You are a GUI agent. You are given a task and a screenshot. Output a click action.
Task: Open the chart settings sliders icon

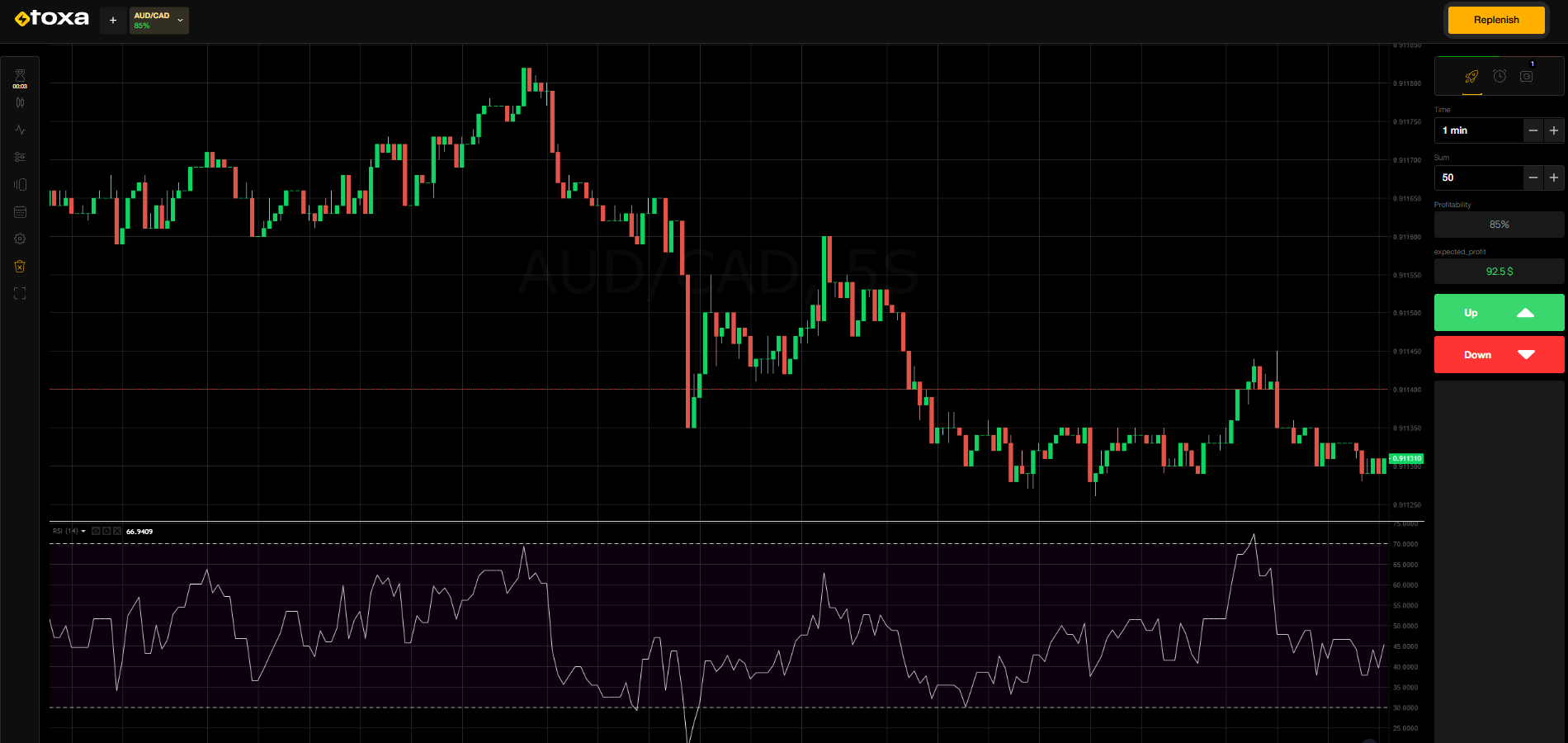[x=20, y=156]
